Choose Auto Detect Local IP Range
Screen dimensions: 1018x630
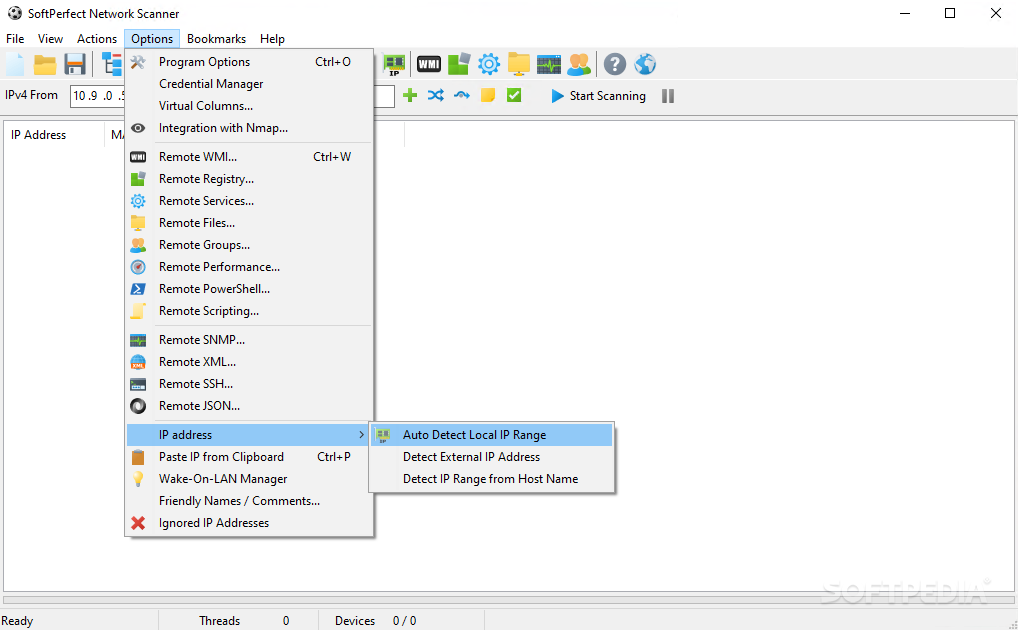tap(491, 435)
